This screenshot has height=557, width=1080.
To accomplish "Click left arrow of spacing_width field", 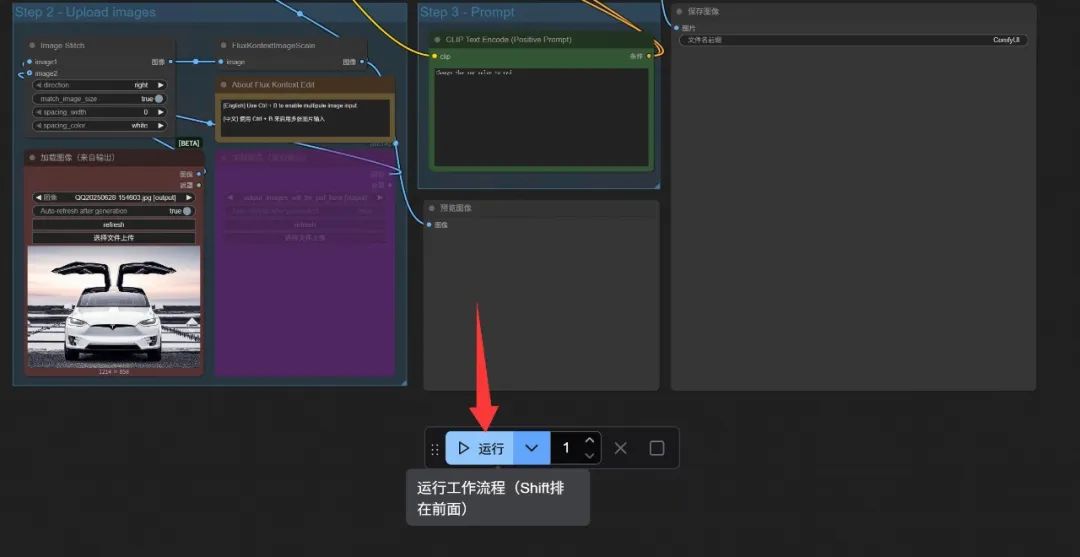I will pos(39,112).
